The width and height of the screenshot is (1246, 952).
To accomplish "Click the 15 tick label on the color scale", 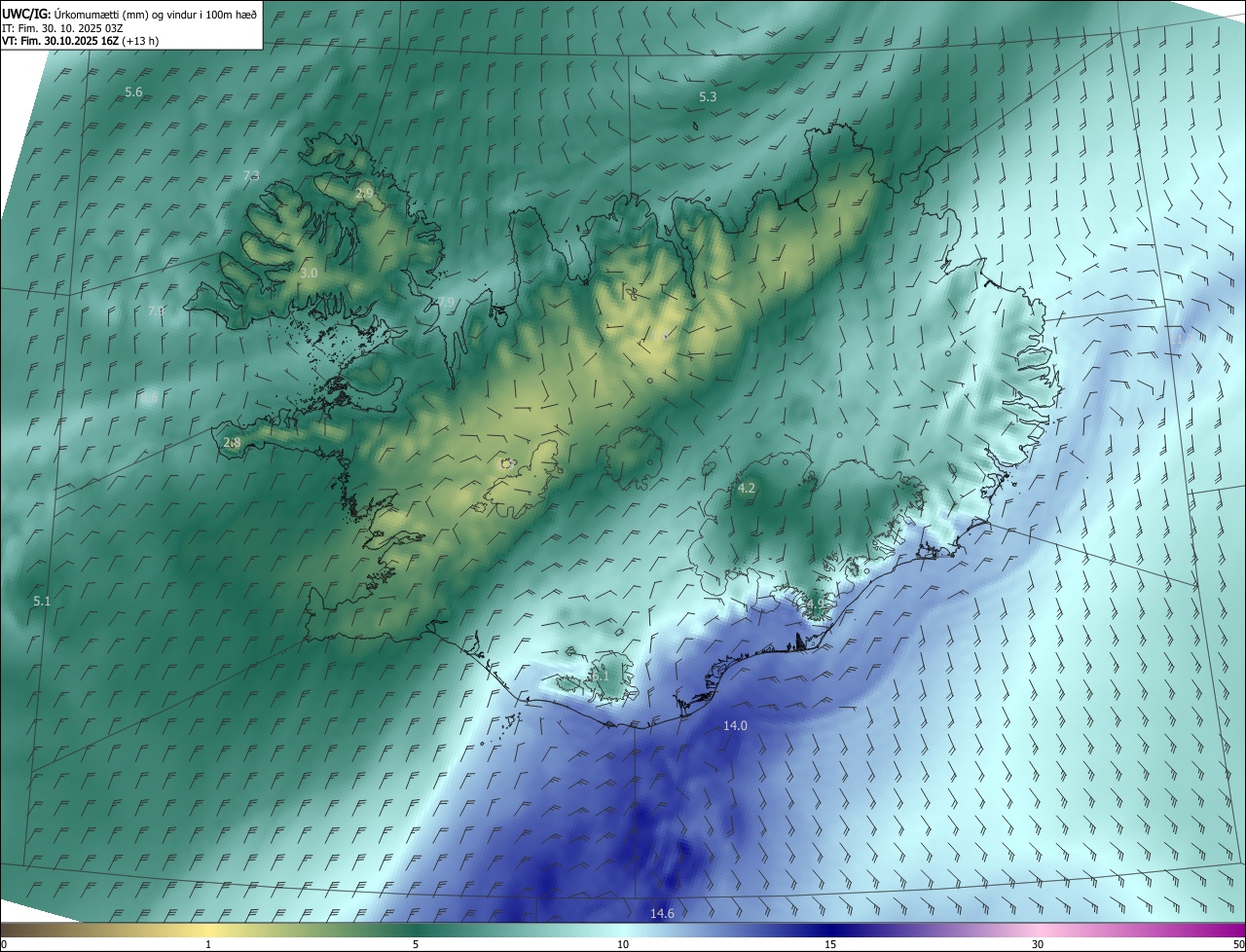I will point(830,944).
